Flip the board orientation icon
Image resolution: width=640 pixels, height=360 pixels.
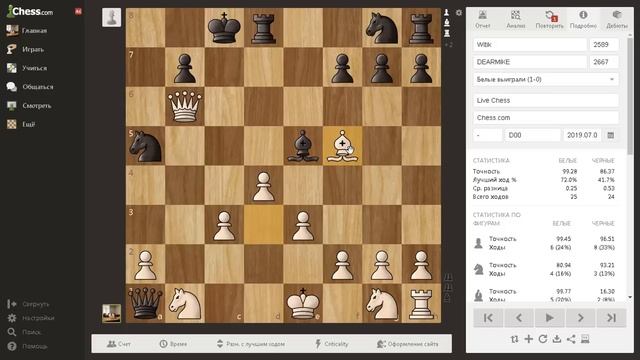click(x=514, y=339)
